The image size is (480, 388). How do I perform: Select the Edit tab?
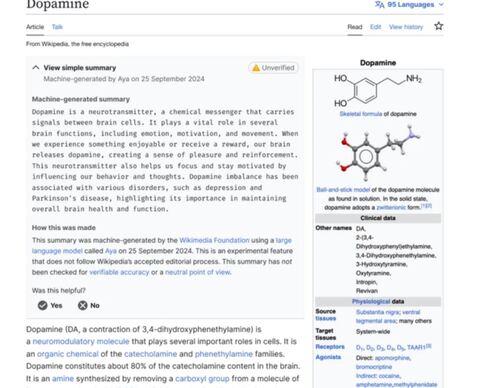point(375,27)
